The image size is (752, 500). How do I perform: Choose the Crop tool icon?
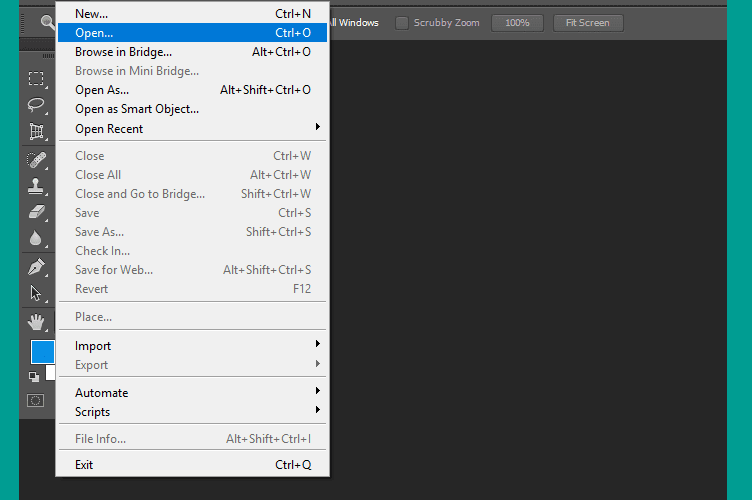(x=36, y=131)
